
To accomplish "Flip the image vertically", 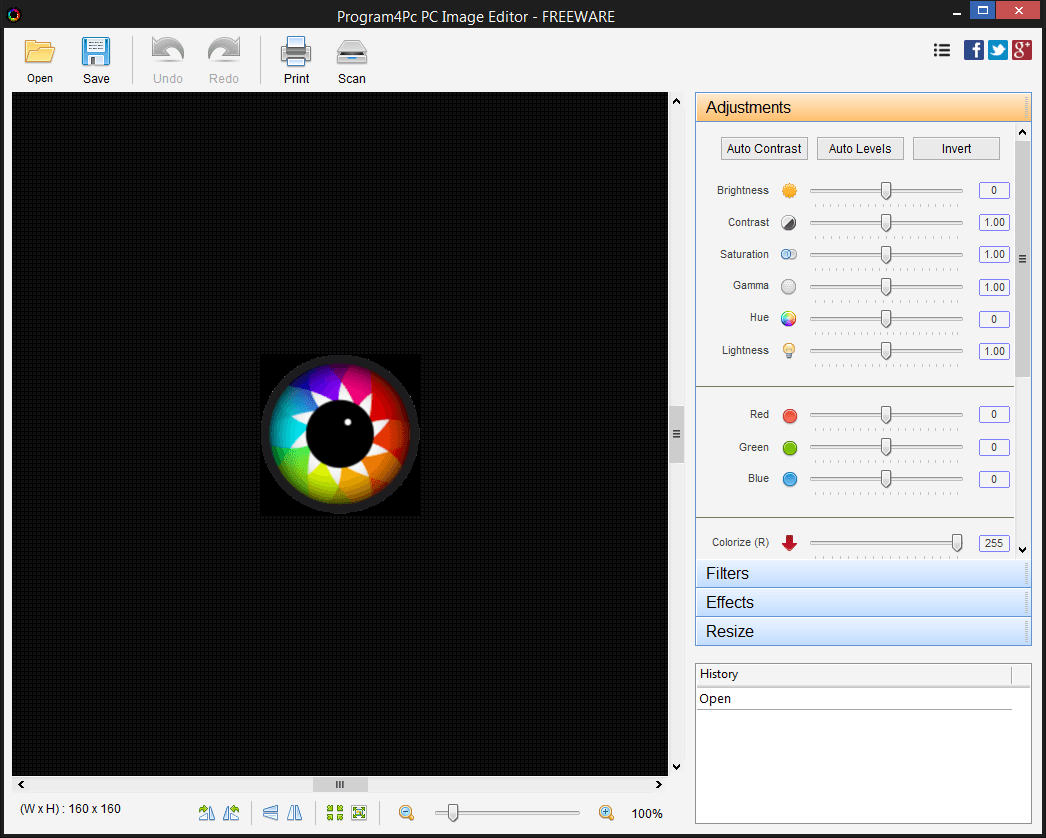I will coord(270,813).
